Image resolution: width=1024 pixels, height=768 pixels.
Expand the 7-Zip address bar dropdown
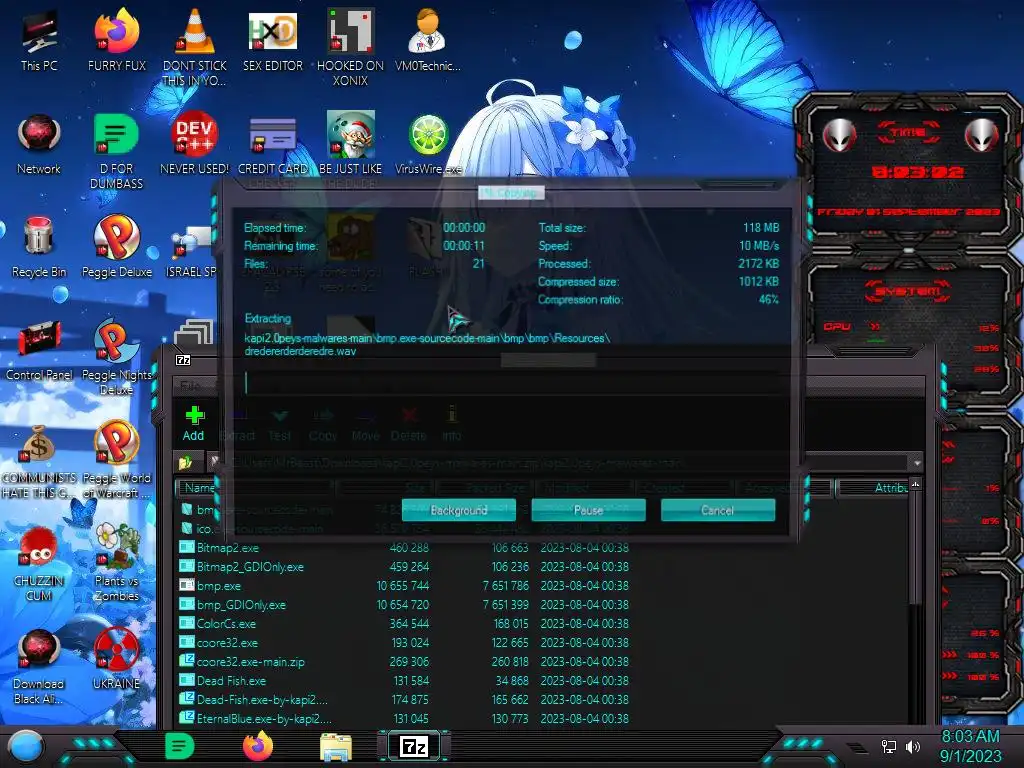917,462
